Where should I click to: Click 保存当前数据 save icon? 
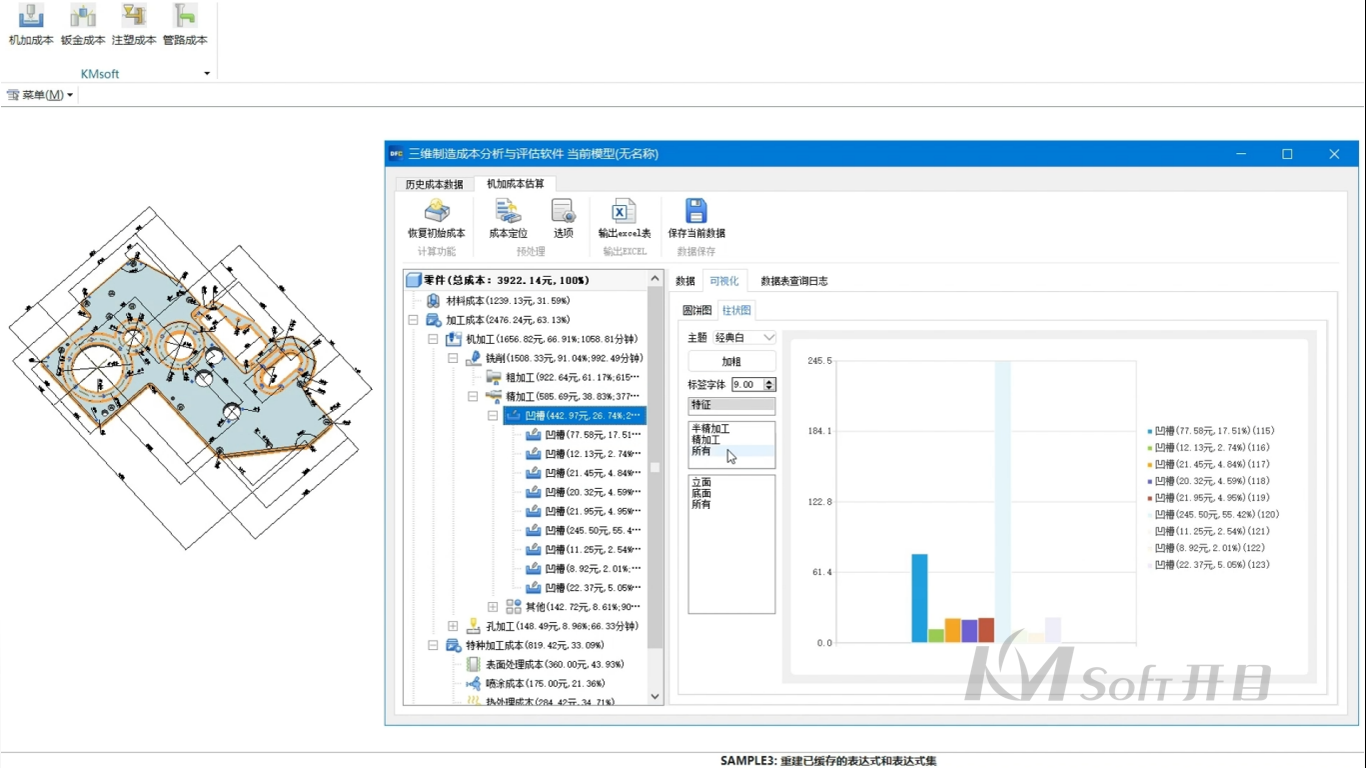[696, 212]
